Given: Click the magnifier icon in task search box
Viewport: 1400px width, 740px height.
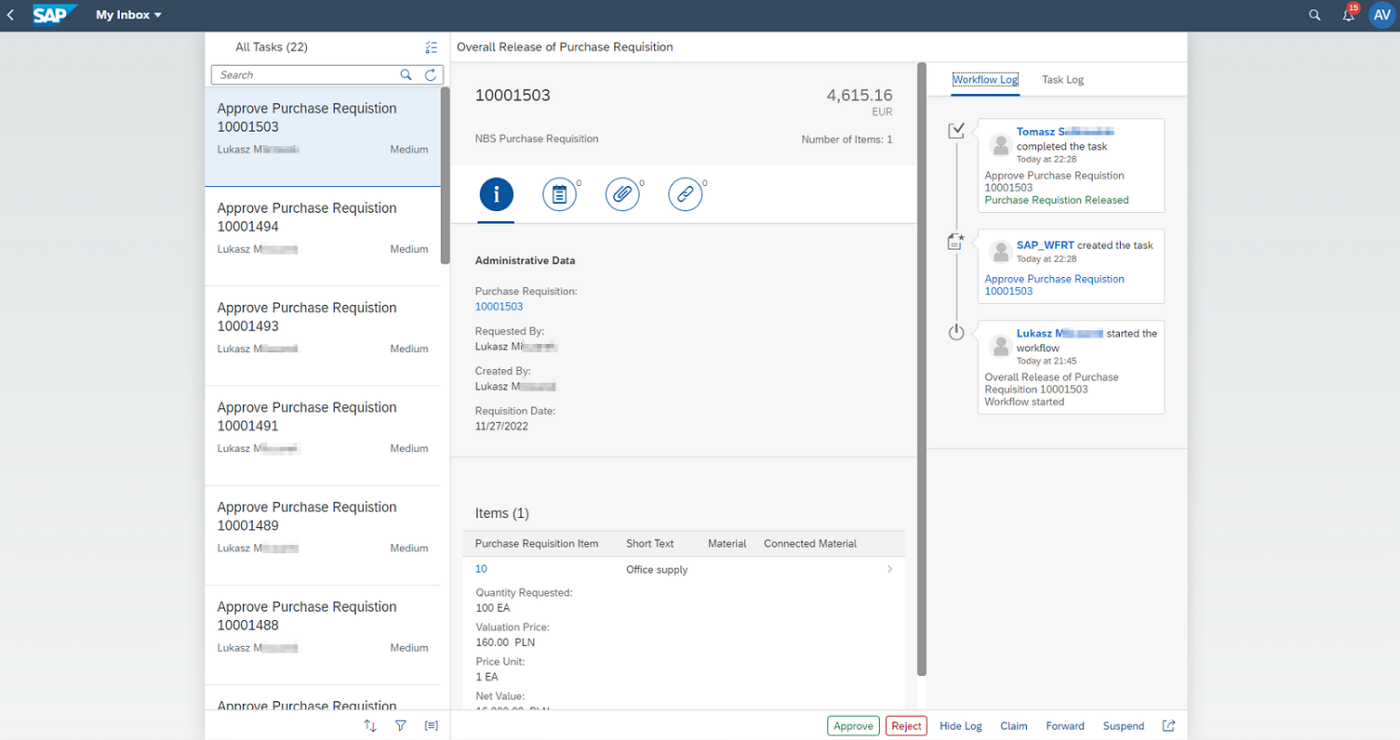Looking at the screenshot, I should [x=406, y=75].
